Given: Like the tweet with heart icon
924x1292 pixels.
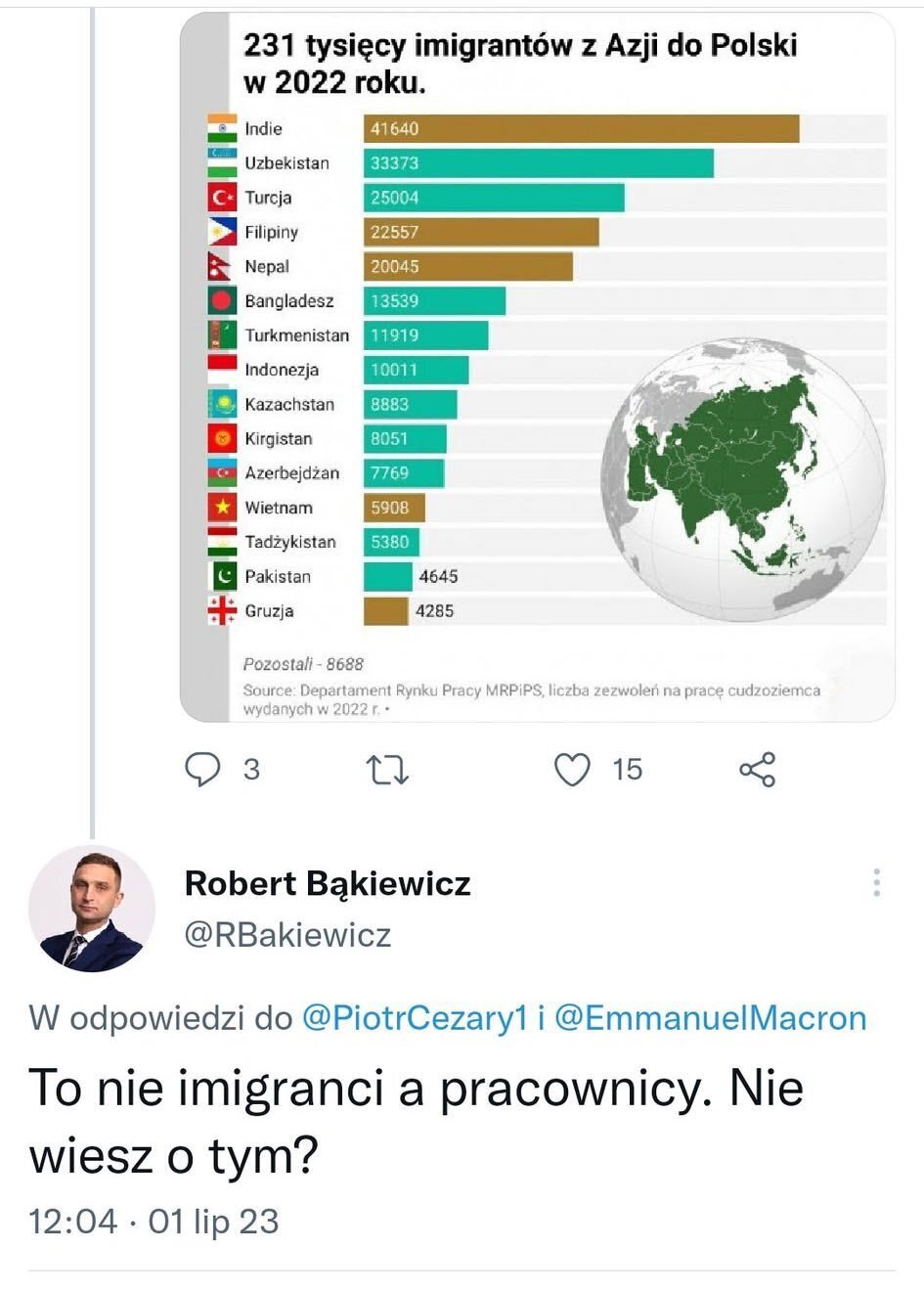Looking at the screenshot, I should (572, 770).
